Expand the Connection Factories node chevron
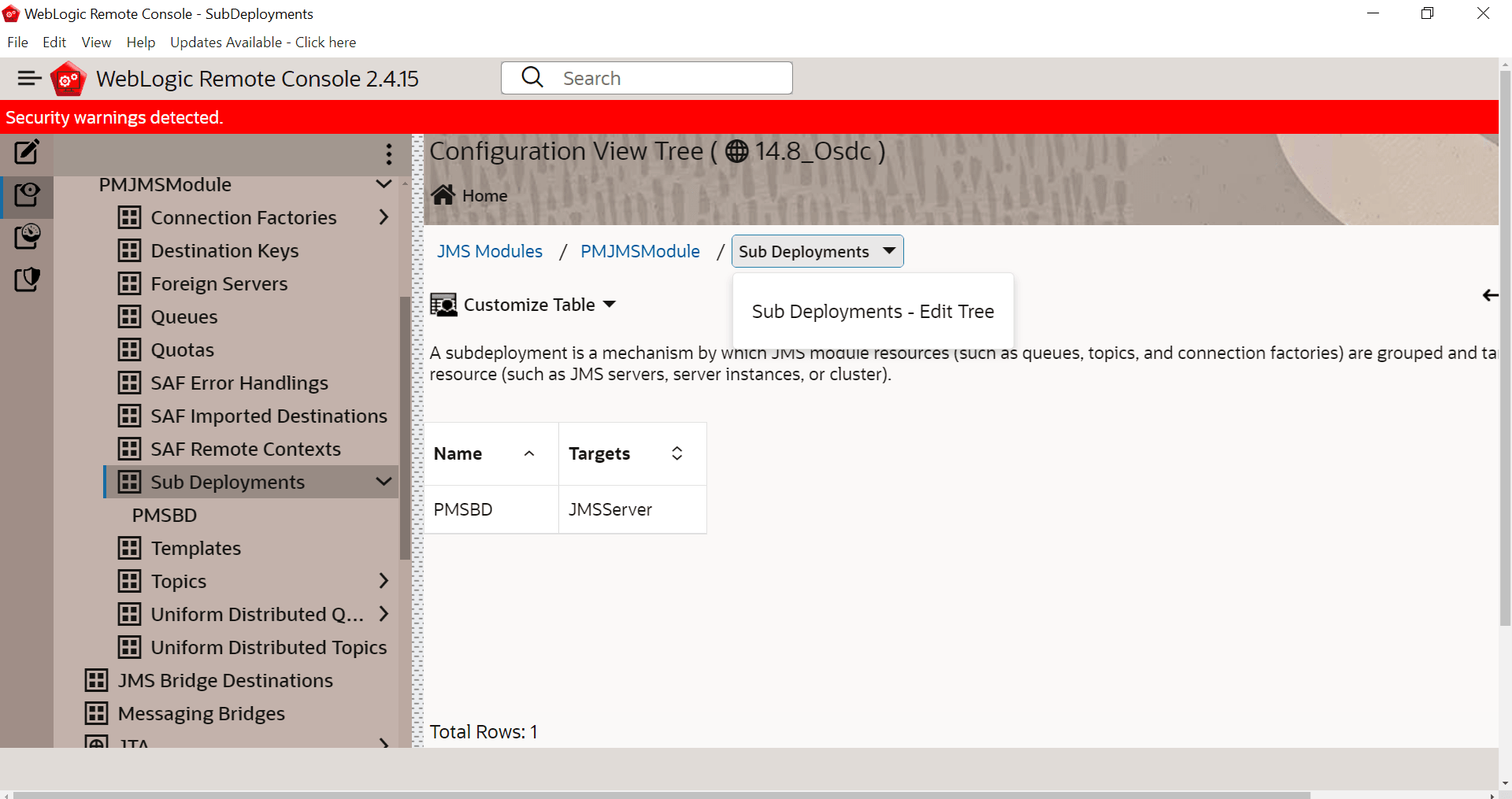The height and width of the screenshot is (799, 1512). (x=384, y=217)
